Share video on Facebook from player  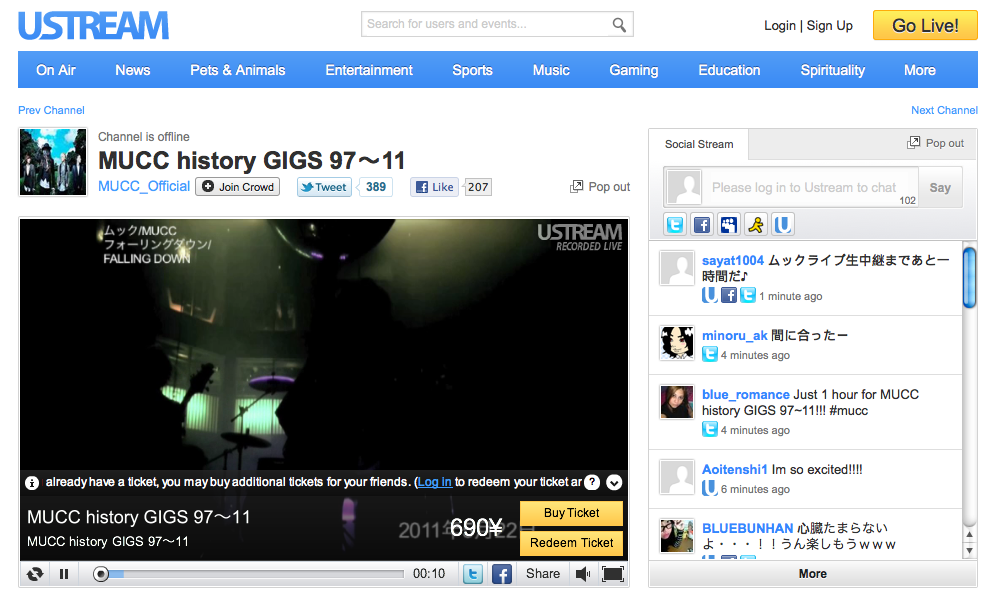click(502, 574)
